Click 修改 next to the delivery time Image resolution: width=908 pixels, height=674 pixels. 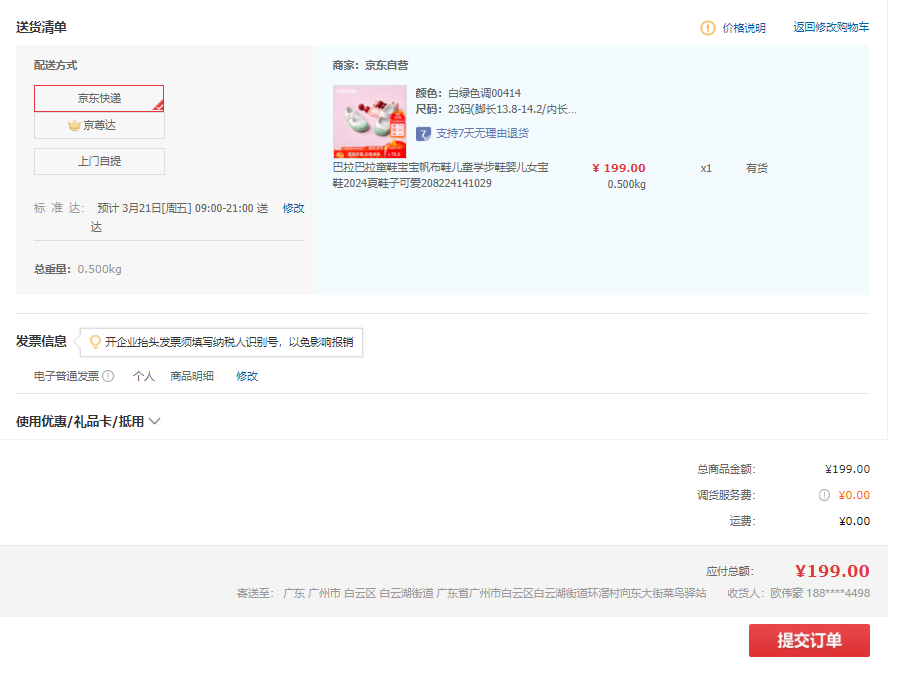(293, 208)
